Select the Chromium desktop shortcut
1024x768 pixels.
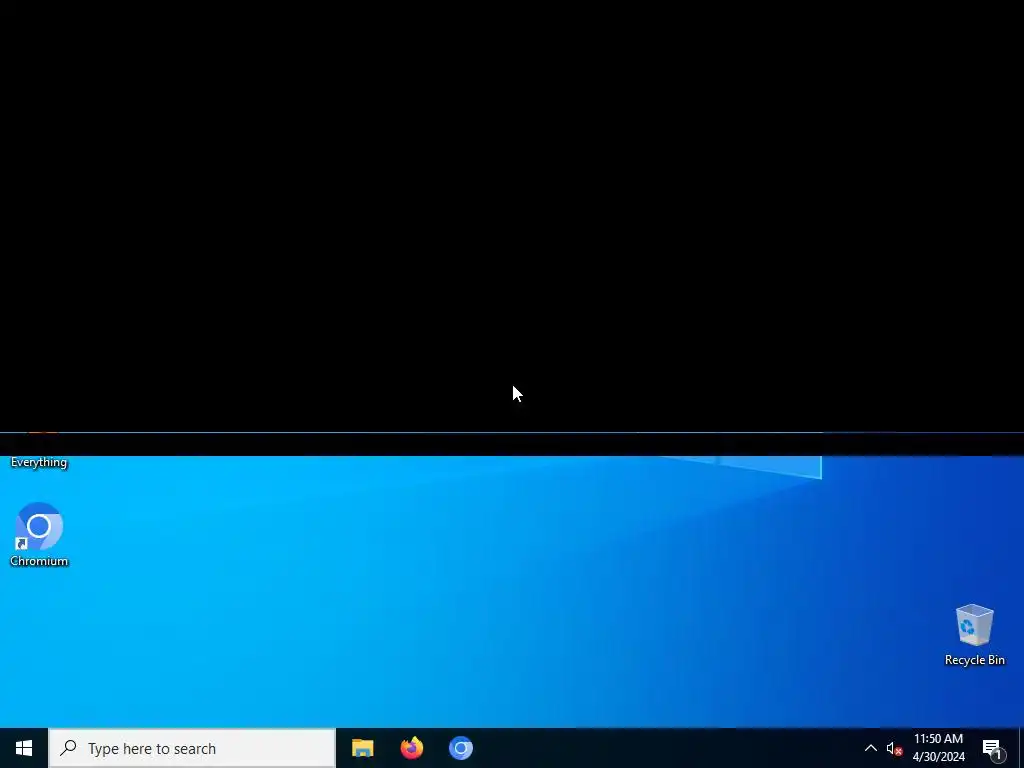click(39, 534)
